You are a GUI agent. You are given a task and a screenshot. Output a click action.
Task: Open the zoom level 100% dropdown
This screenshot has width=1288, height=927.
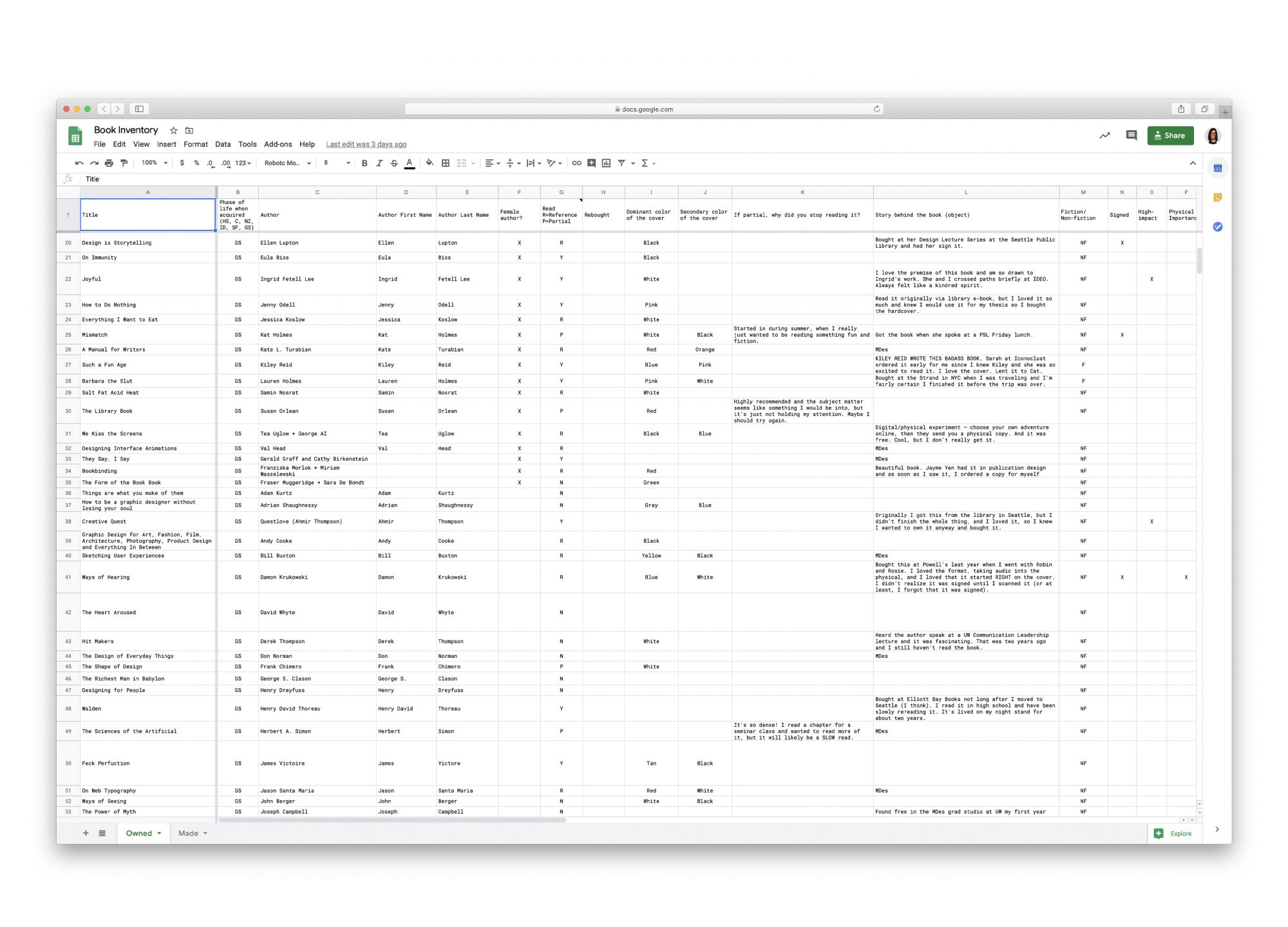click(x=153, y=163)
